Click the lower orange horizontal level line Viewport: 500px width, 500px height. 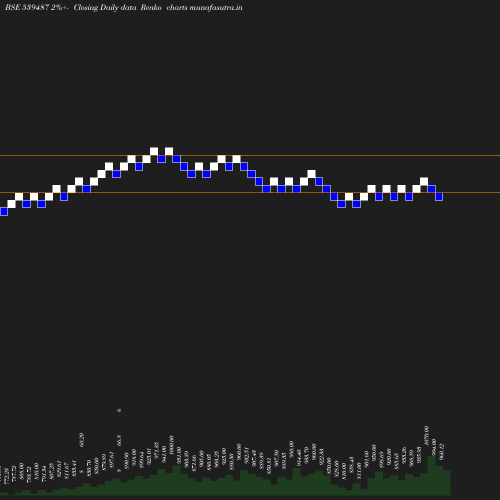click(250, 193)
